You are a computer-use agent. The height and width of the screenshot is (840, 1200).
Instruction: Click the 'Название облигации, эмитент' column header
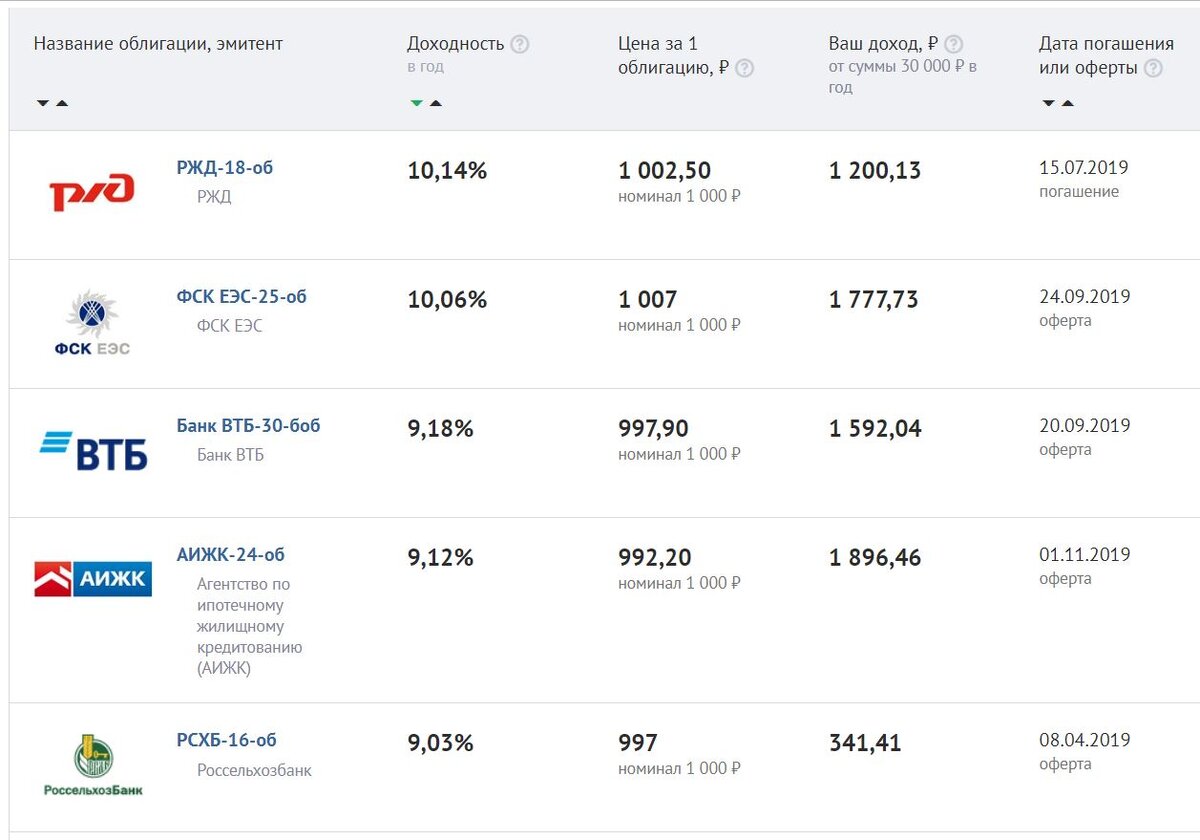point(158,44)
